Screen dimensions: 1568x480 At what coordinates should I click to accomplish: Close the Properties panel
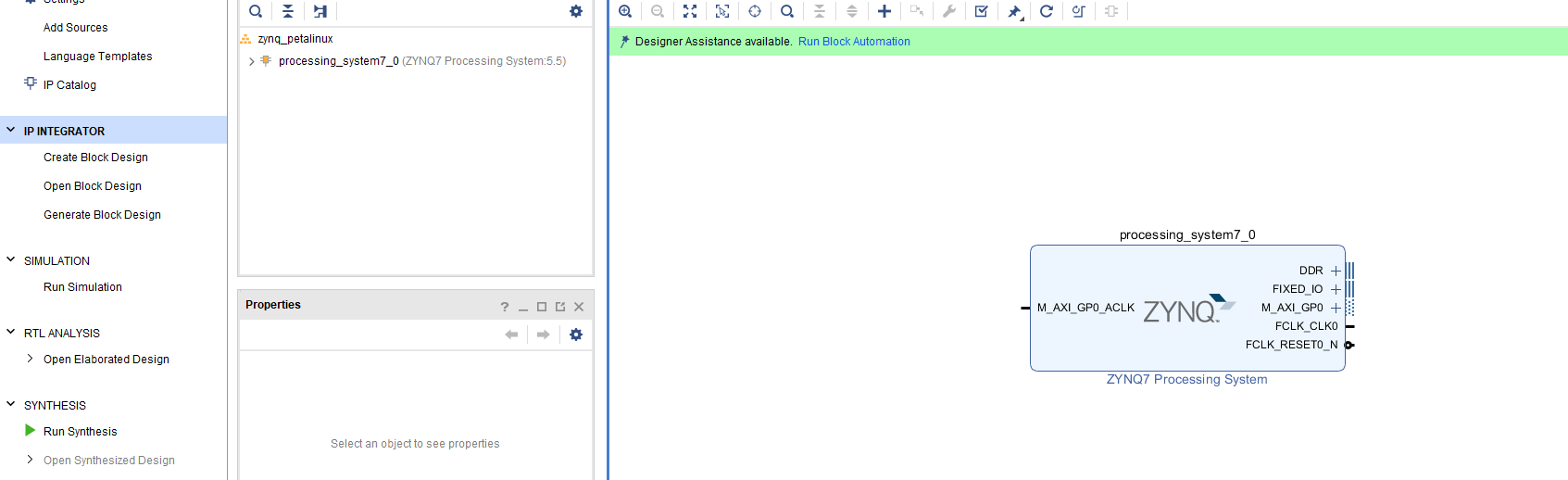coord(579,307)
